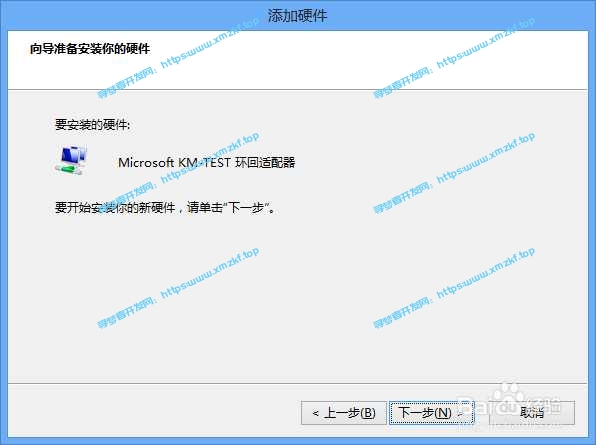The image size is (596, 445).
Task: Click the 向导准备安装你的硬件 heading
Action: (x=90, y=49)
